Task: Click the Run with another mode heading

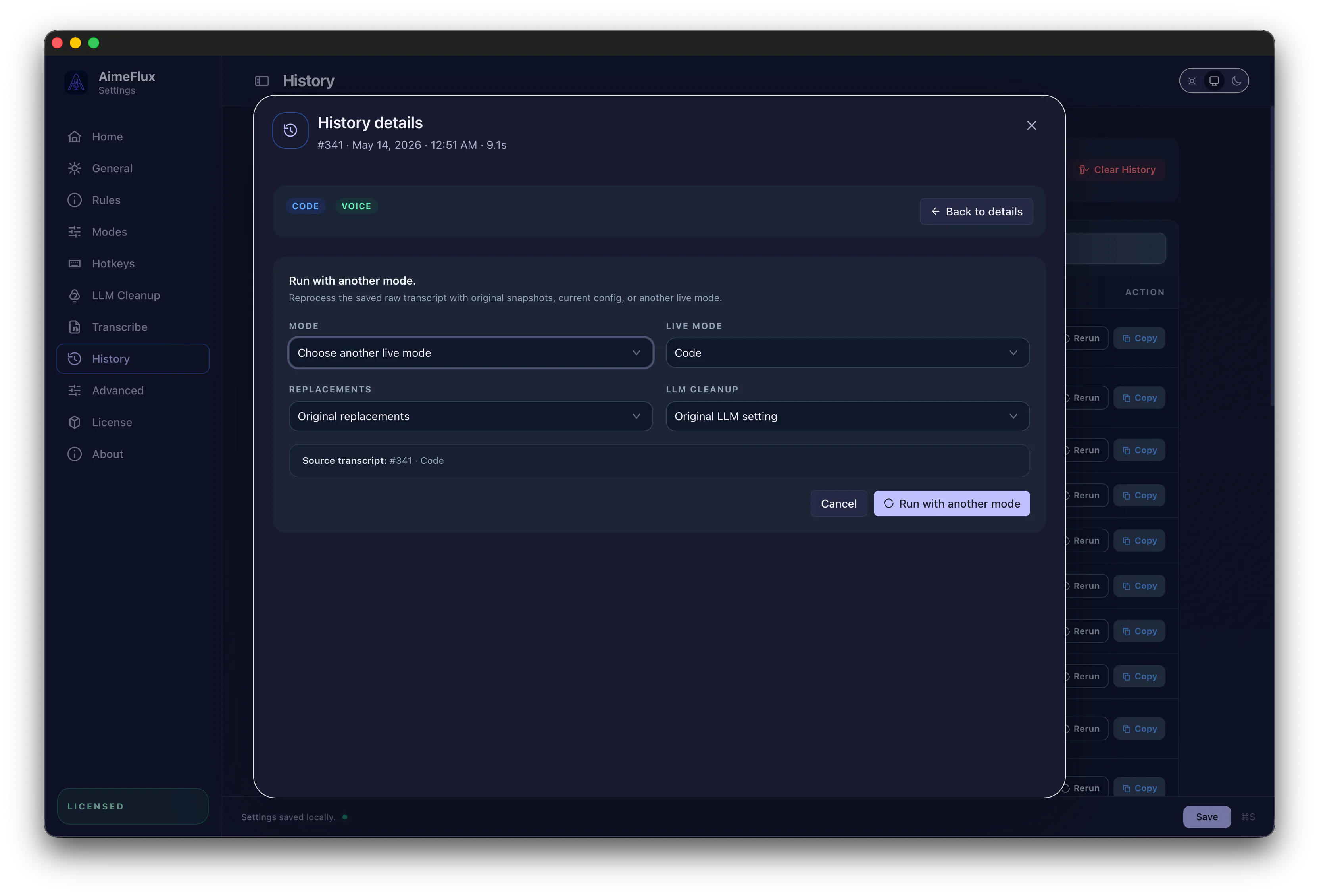Action: 352,281
